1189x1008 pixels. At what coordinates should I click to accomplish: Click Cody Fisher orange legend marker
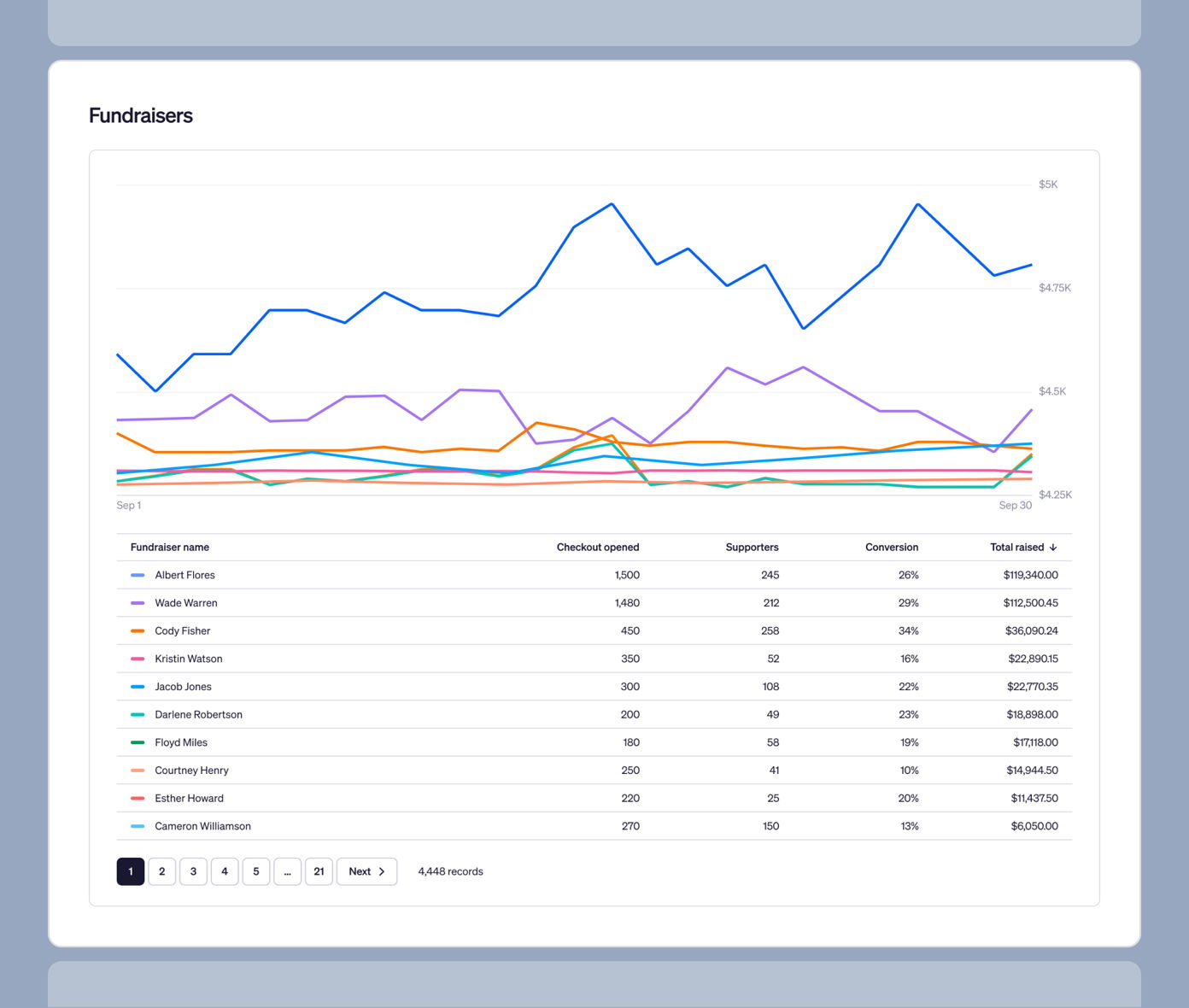coord(138,631)
